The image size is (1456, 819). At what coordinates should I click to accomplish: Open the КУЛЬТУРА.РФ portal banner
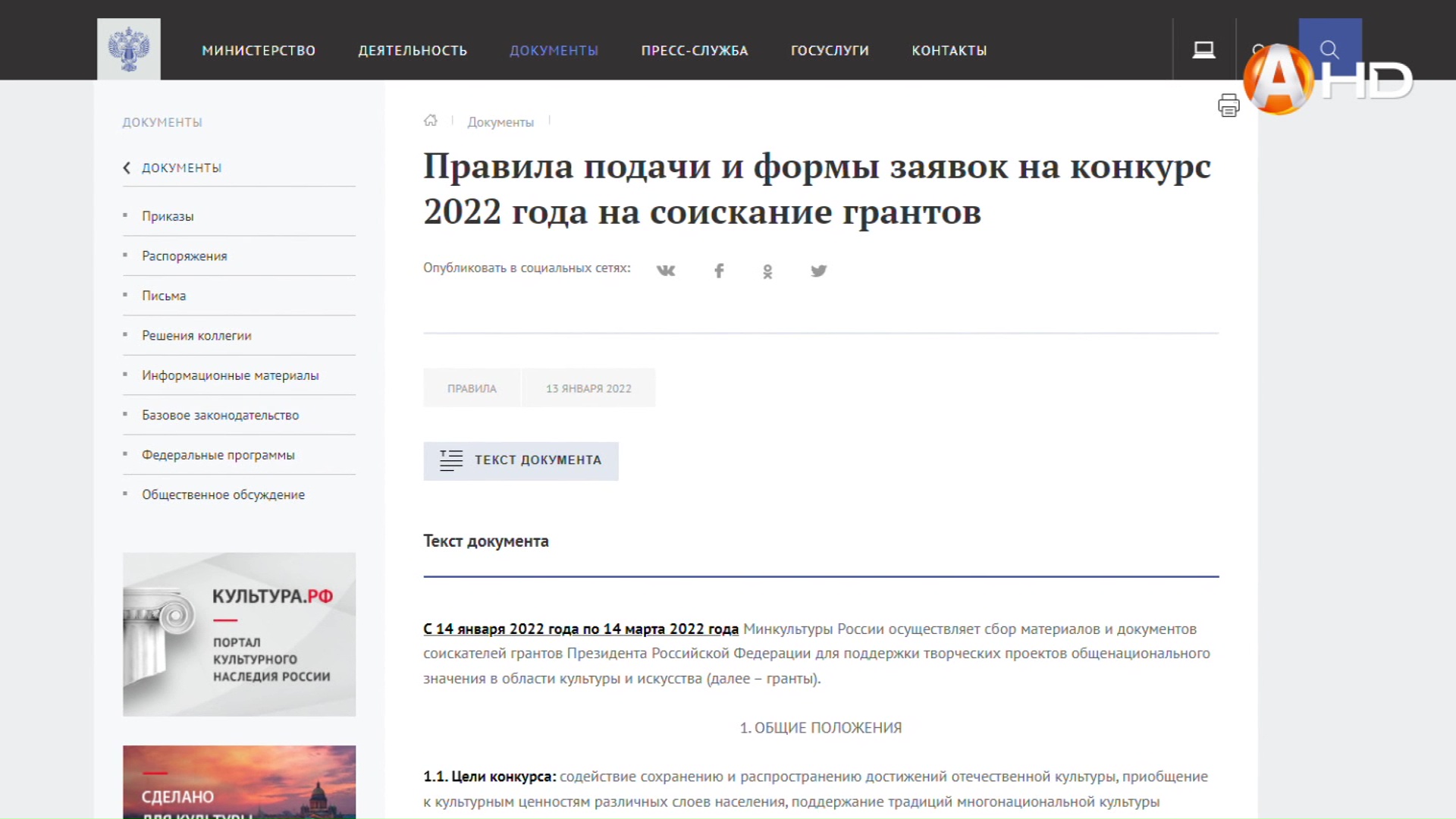tap(239, 634)
